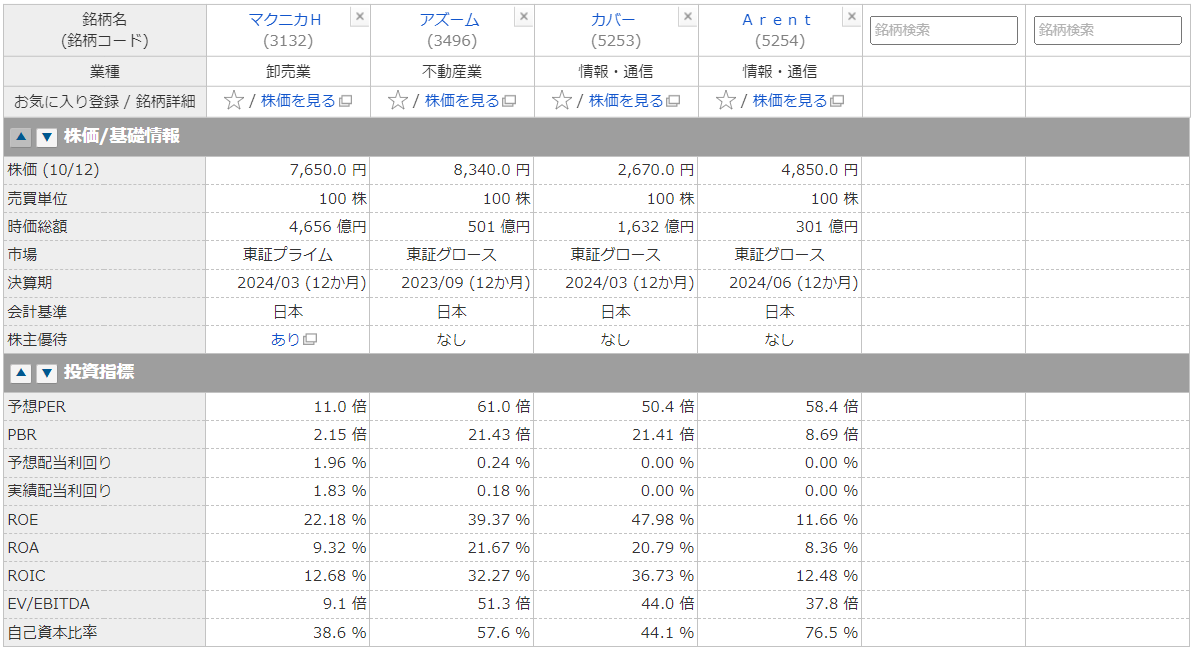1200x647 pixels.
Task: Click up arrow in 株価/基礎情報 header
Action: click(21, 137)
